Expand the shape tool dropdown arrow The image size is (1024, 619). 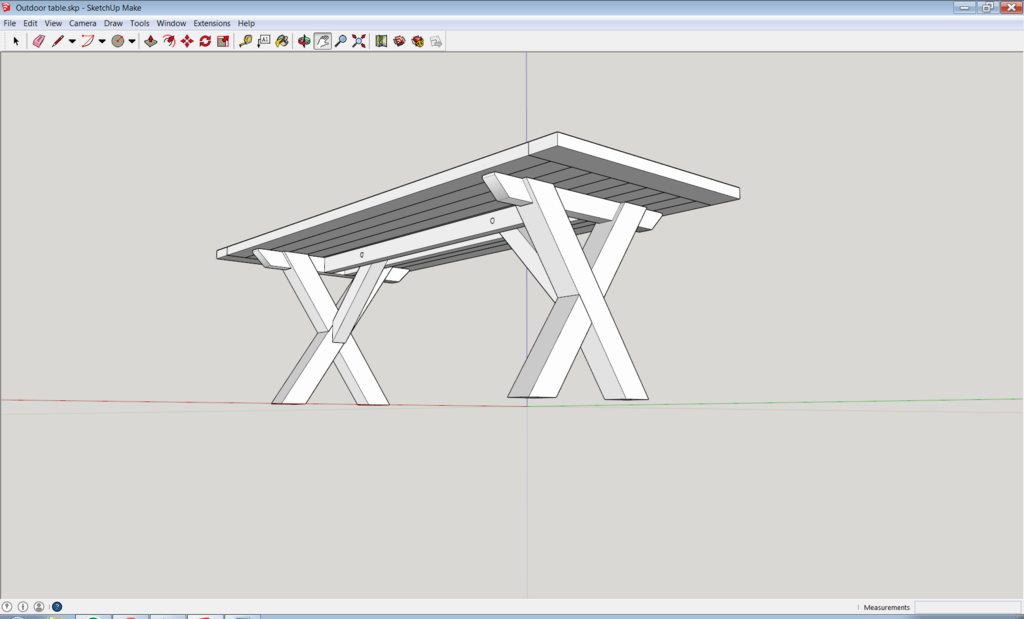coord(132,41)
